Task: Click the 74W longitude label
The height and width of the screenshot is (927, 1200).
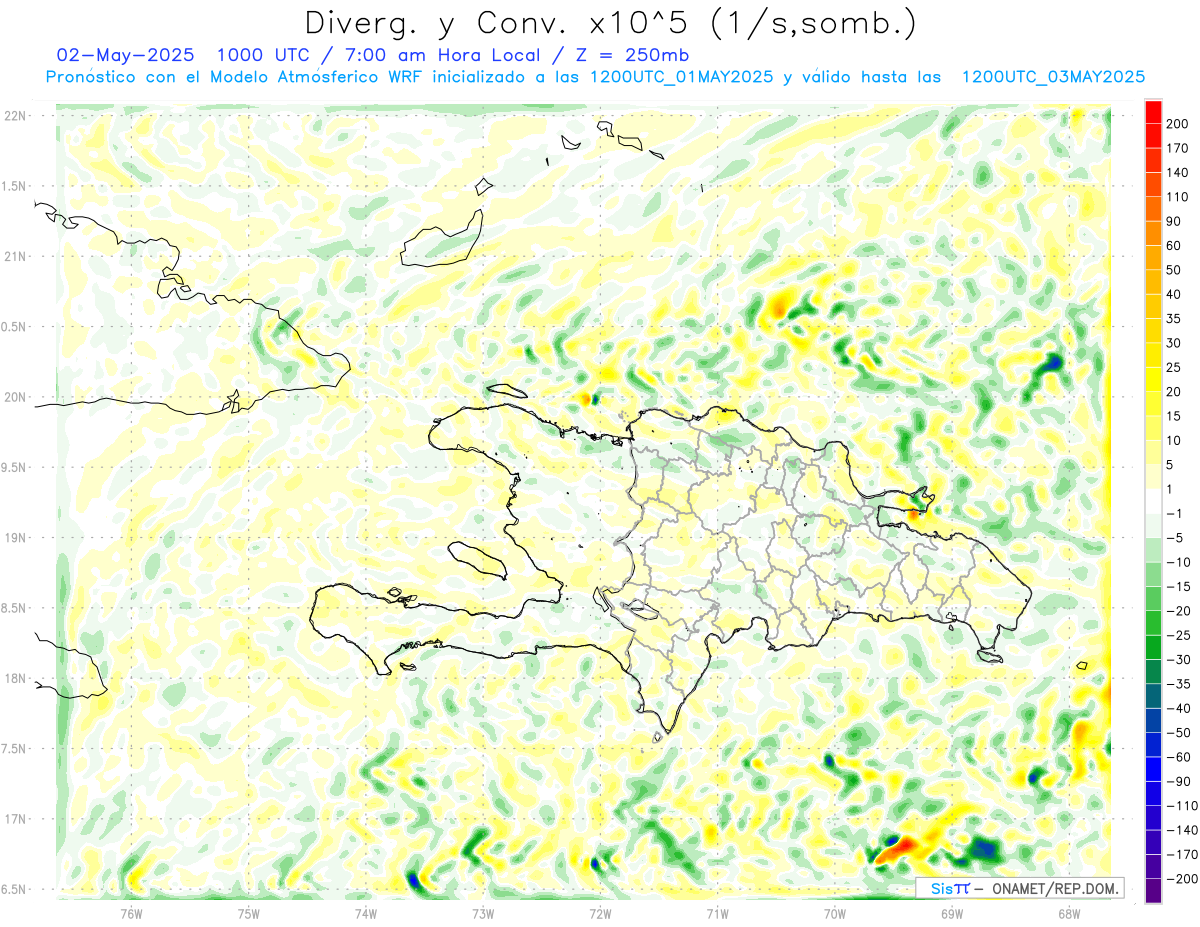Action: pos(366,913)
